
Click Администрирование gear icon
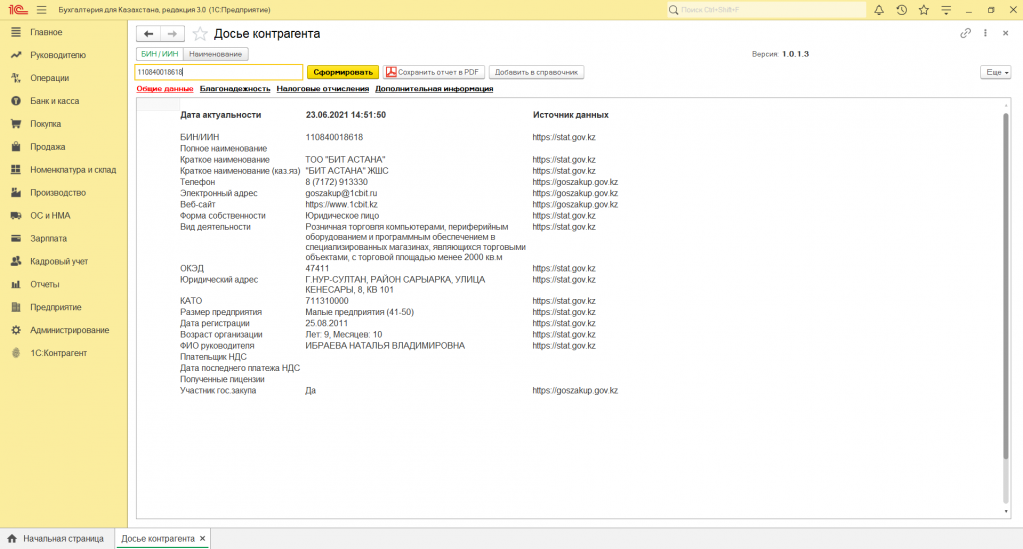tap(16, 330)
